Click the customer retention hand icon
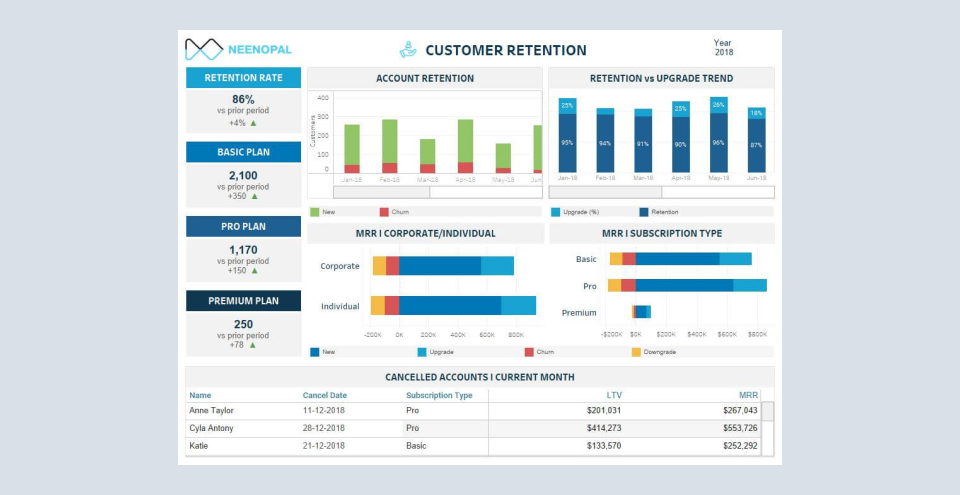 [408, 50]
